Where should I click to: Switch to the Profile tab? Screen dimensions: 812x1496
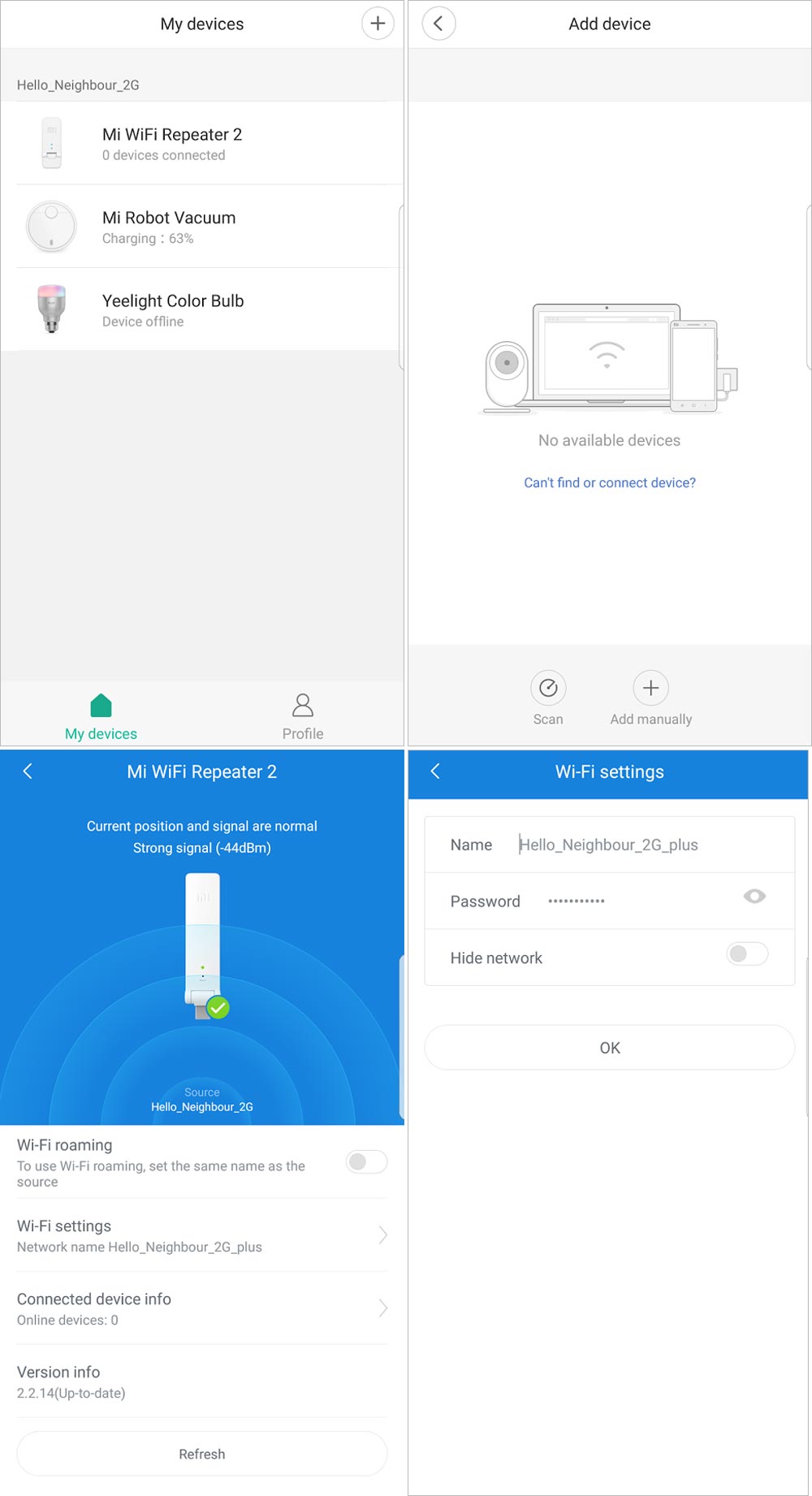[303, 717]
